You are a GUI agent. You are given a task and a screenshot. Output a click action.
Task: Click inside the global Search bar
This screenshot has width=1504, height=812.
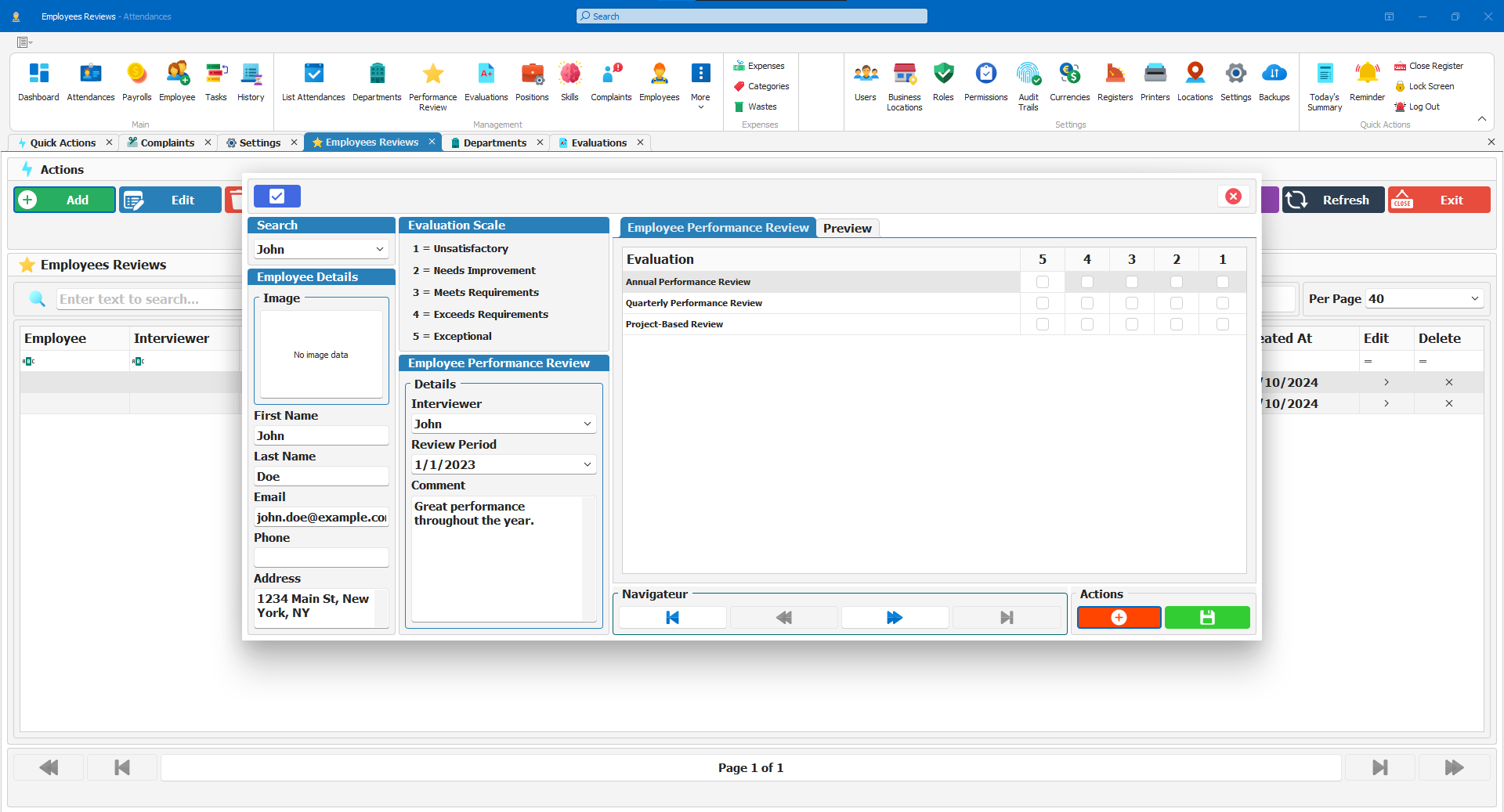[x=751, y=16]
